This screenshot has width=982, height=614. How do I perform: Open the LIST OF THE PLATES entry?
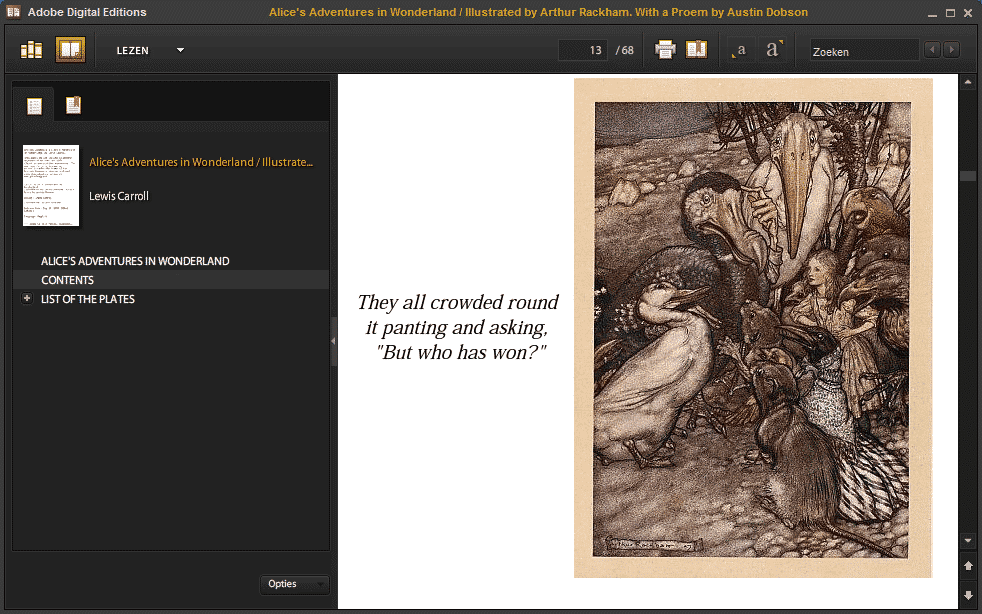point(88,299)
